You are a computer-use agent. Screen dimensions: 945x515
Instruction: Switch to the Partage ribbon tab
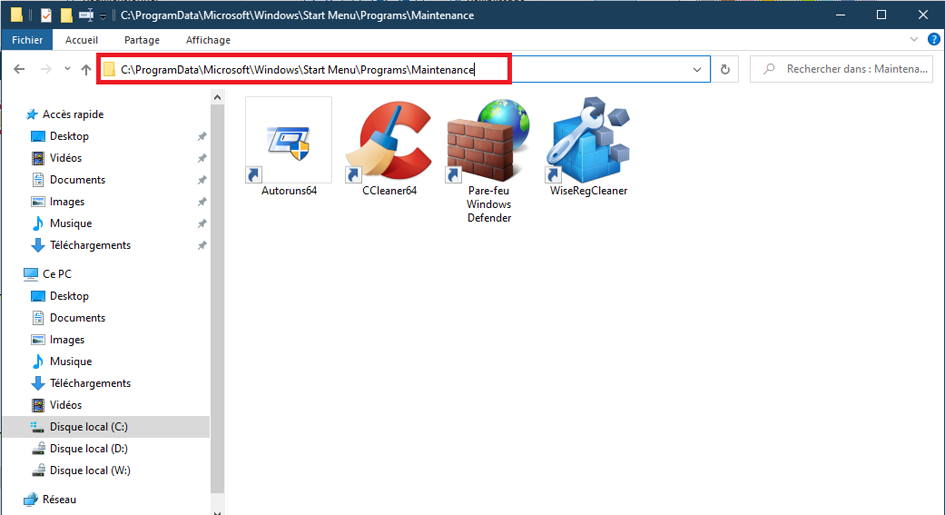tap(142, 40)
